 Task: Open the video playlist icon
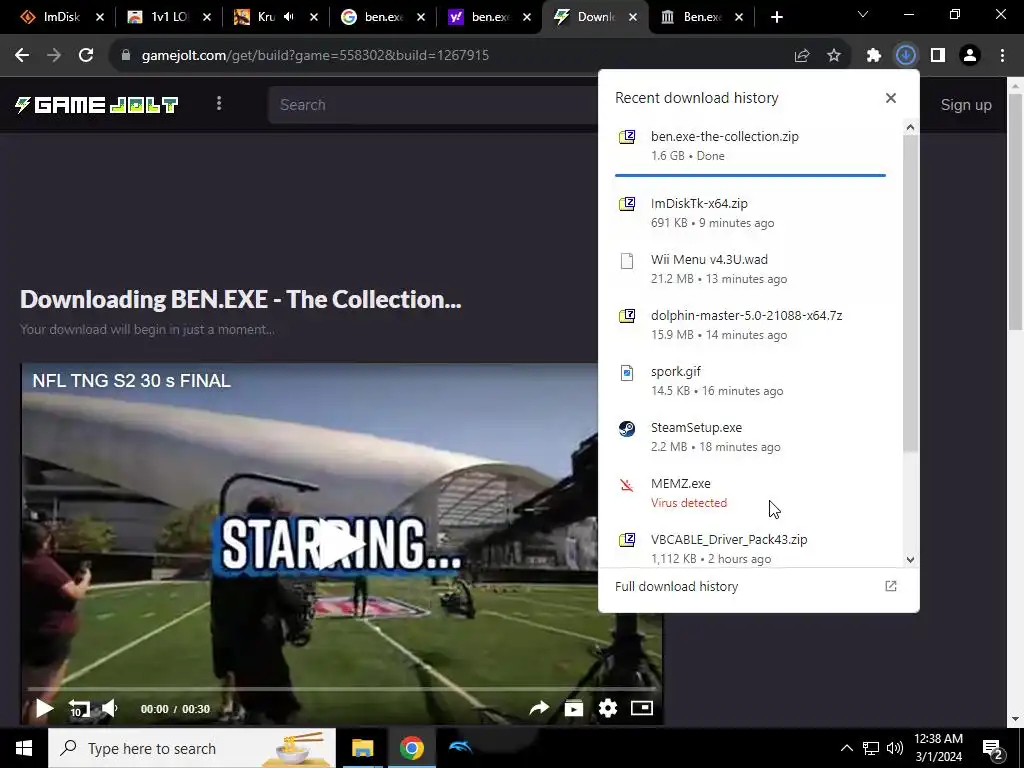coord(573,708)
